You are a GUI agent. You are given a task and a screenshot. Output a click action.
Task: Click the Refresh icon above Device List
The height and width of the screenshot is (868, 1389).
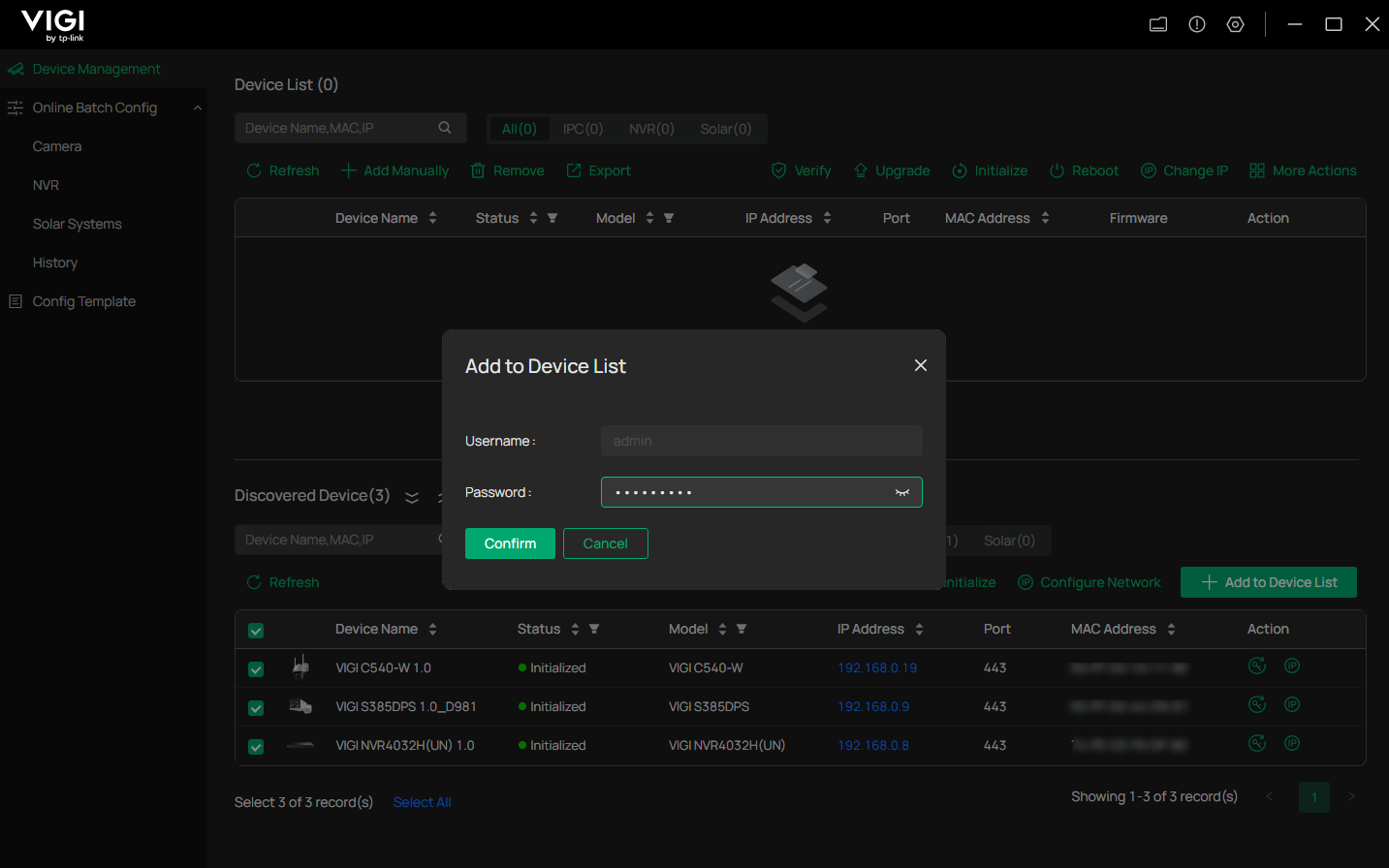click(x=254, y=170)
